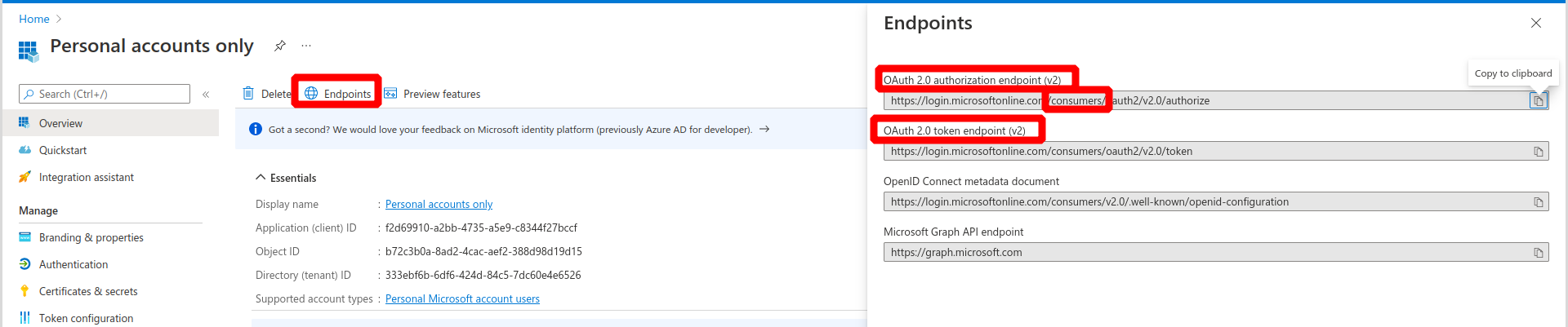The width and height of the screenshot is (1568, 327).
Task: Collapse the Essentials section
Action: 261,178
